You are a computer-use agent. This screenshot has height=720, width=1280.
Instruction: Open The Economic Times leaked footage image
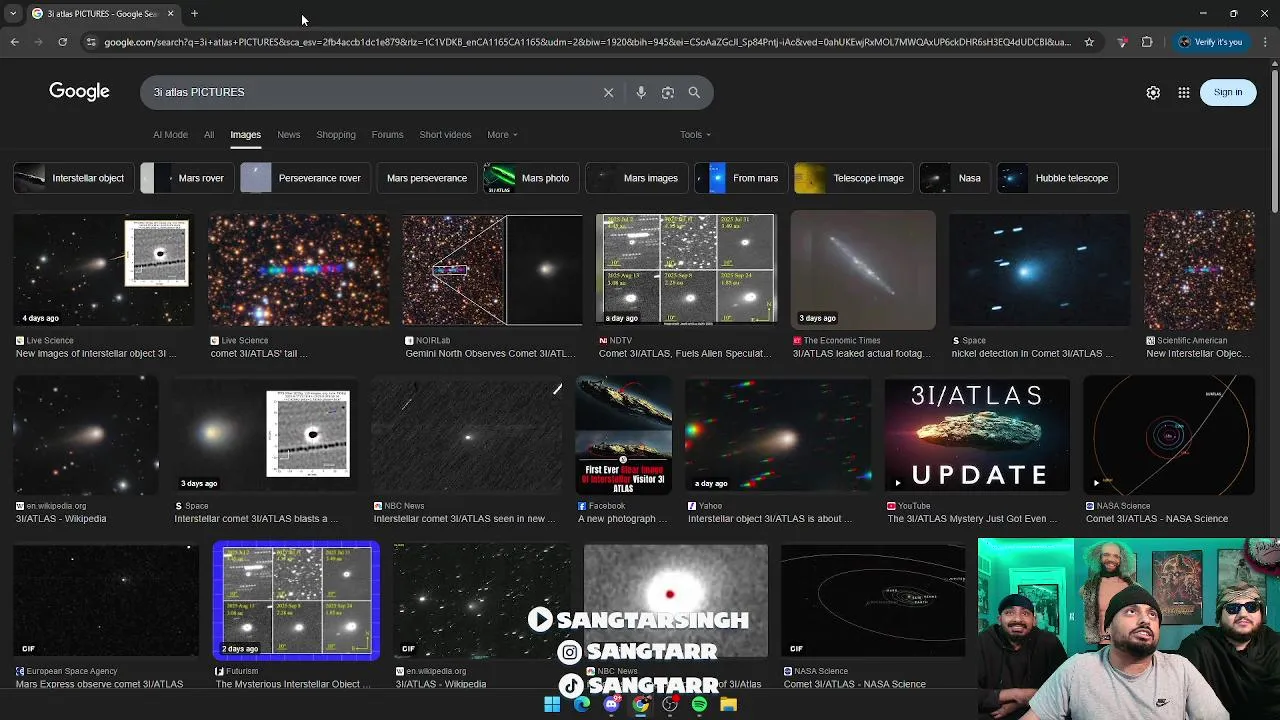coord(863,270)
